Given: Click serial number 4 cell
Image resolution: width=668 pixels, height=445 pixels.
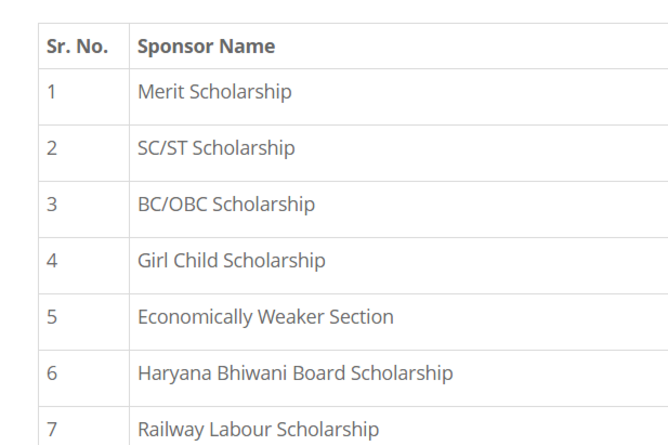Looking at the screenshot, I should coord(52,260).
